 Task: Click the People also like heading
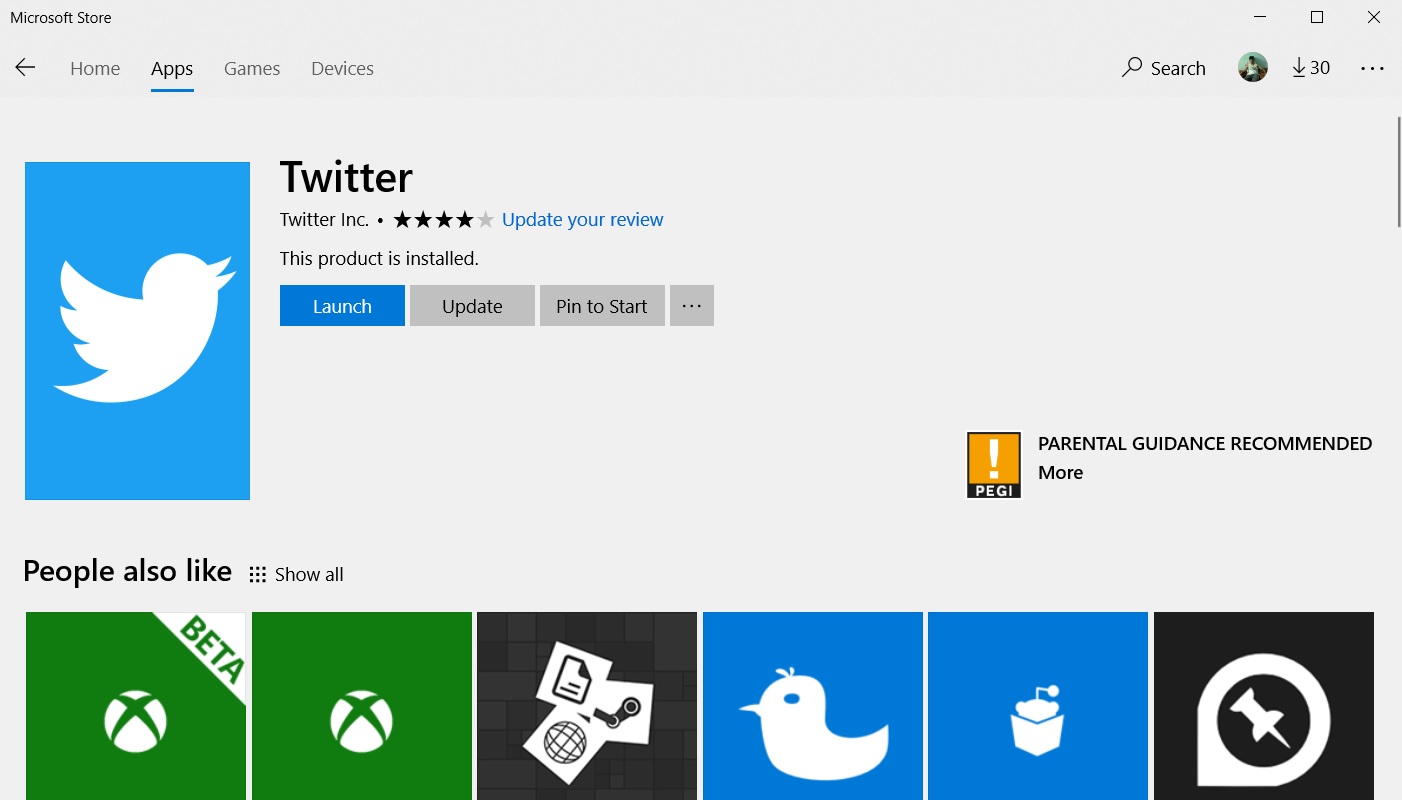[x=127, y=571]
